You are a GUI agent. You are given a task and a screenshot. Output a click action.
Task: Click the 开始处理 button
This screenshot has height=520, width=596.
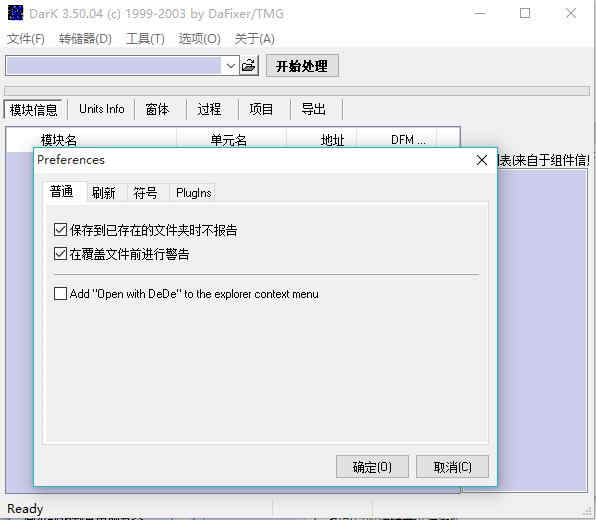(302, 66)
